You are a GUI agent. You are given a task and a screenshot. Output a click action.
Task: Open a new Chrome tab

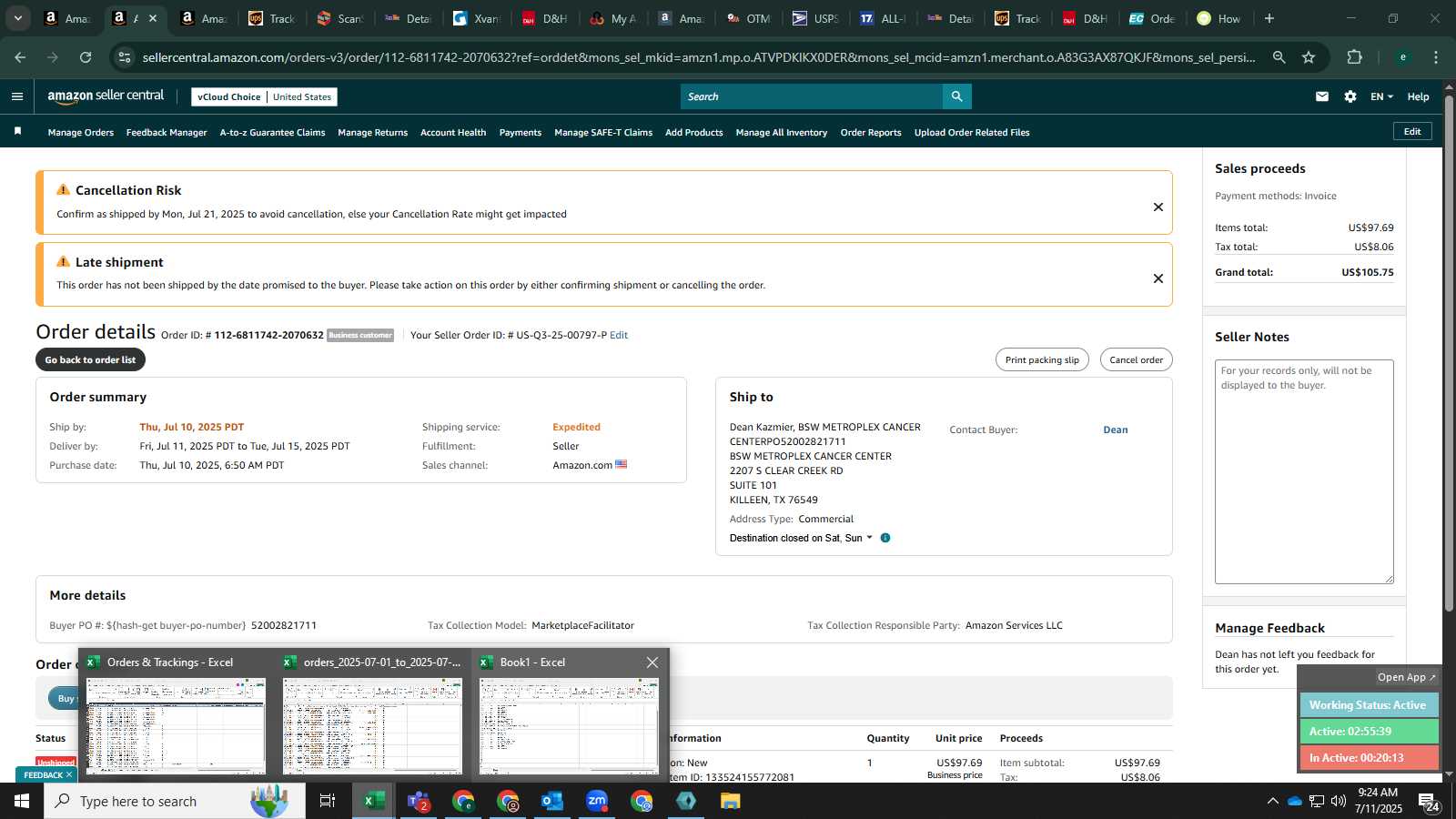(1269, 18)
